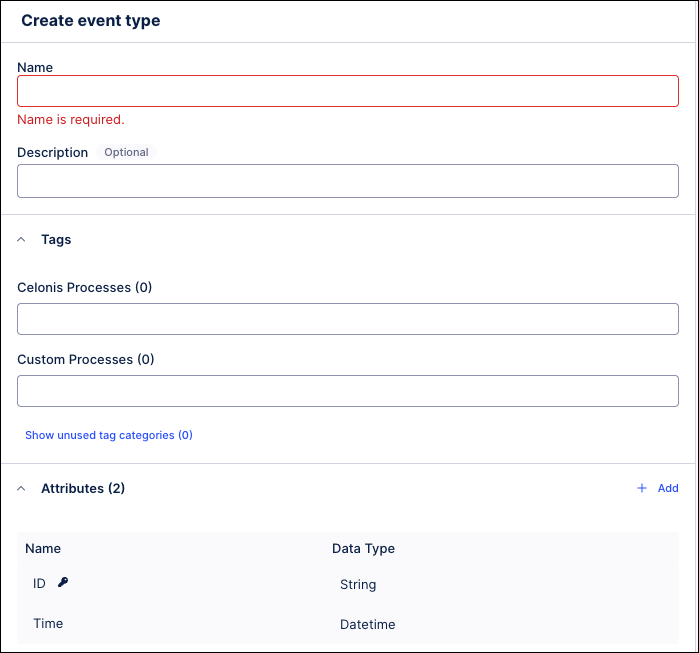Collapse the Tags section chevron

tap(22, 240)
